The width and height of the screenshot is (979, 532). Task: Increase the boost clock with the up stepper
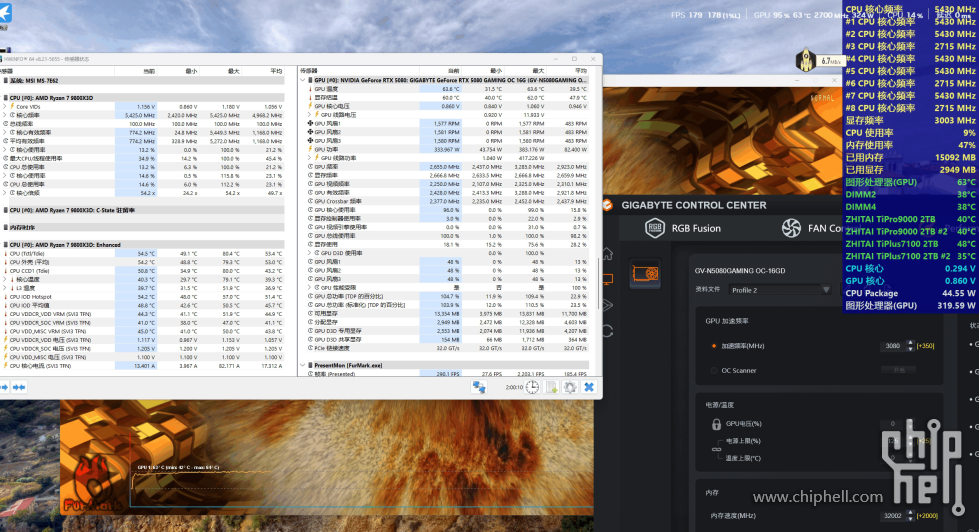[x=910, y=343]
